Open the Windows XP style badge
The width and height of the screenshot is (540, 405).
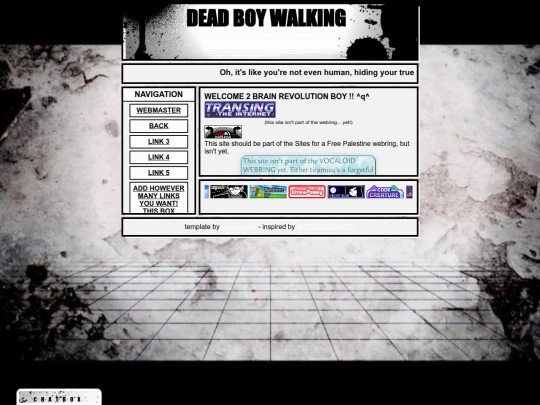click(268, 192)
